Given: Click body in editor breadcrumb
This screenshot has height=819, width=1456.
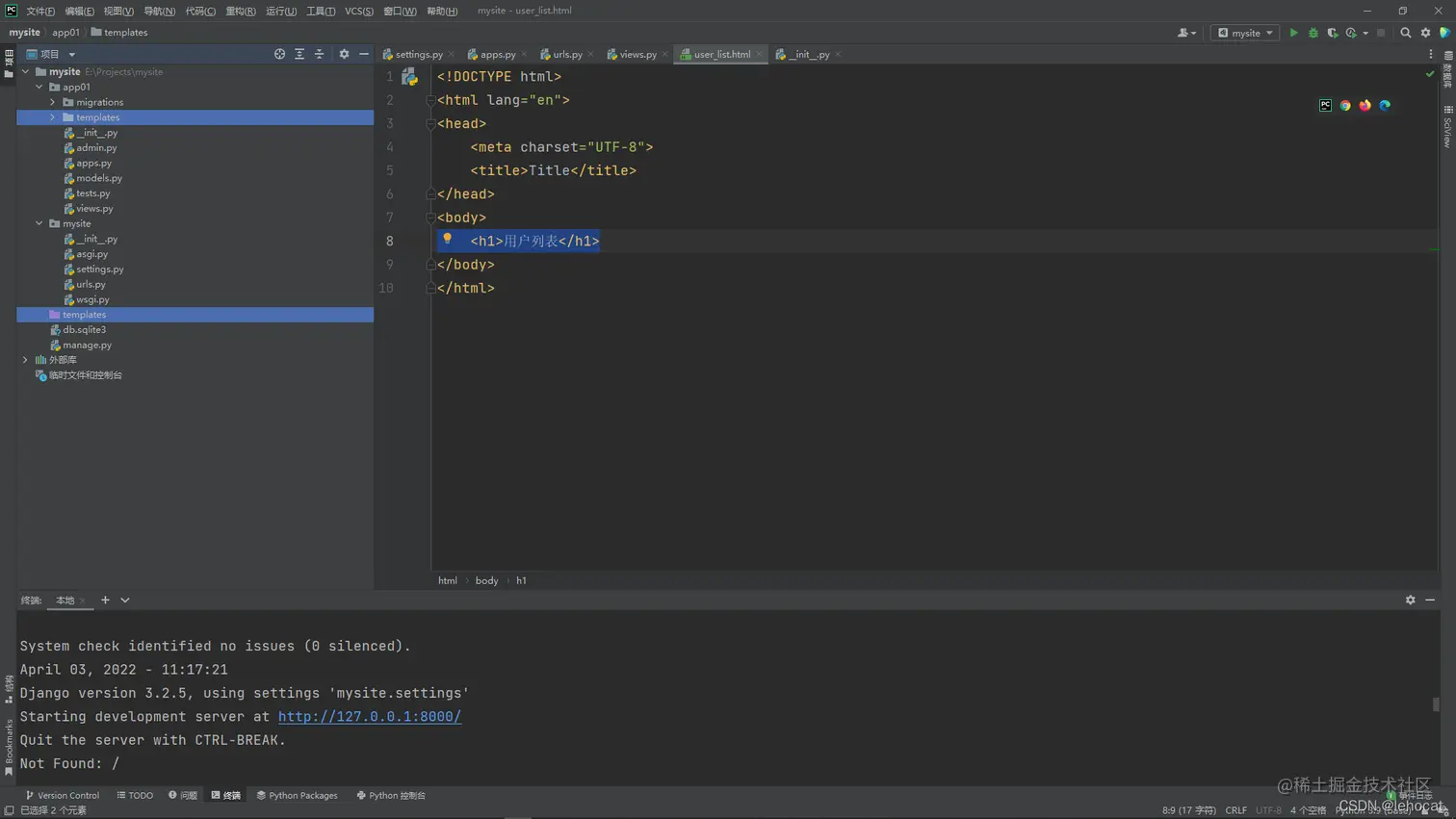Looking at the screenshot, I should [x=486, y=580].
